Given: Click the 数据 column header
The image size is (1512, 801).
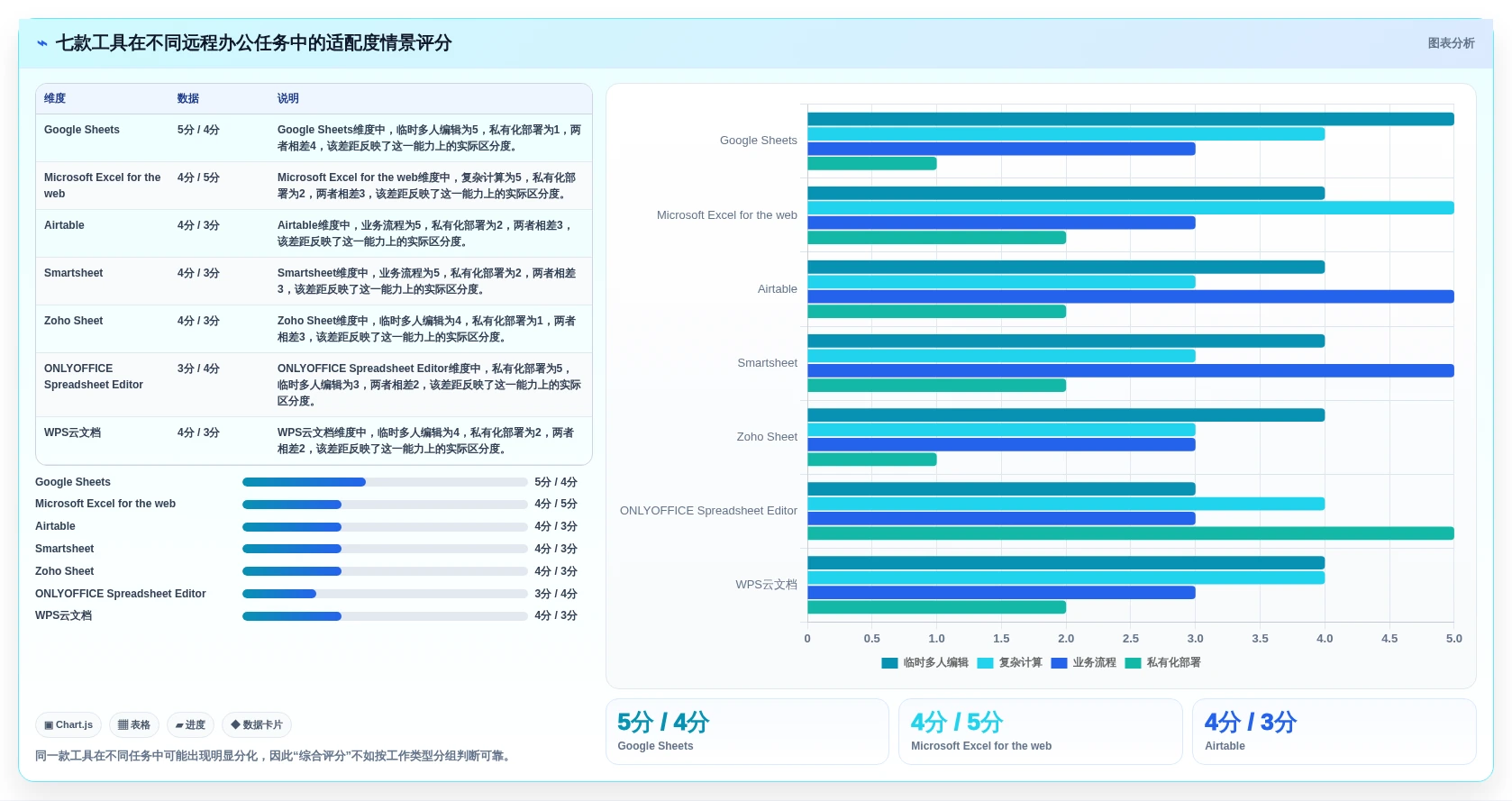Looking at the screenshot, I should point(188,98).
